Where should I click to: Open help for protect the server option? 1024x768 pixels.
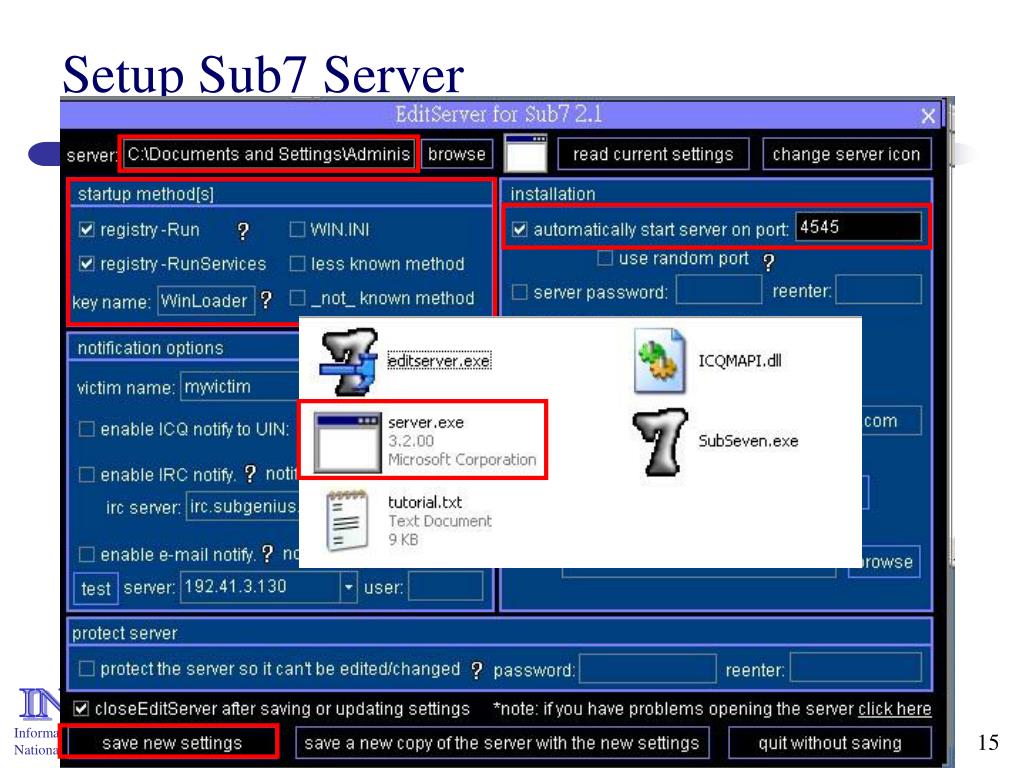coord(477,669)
